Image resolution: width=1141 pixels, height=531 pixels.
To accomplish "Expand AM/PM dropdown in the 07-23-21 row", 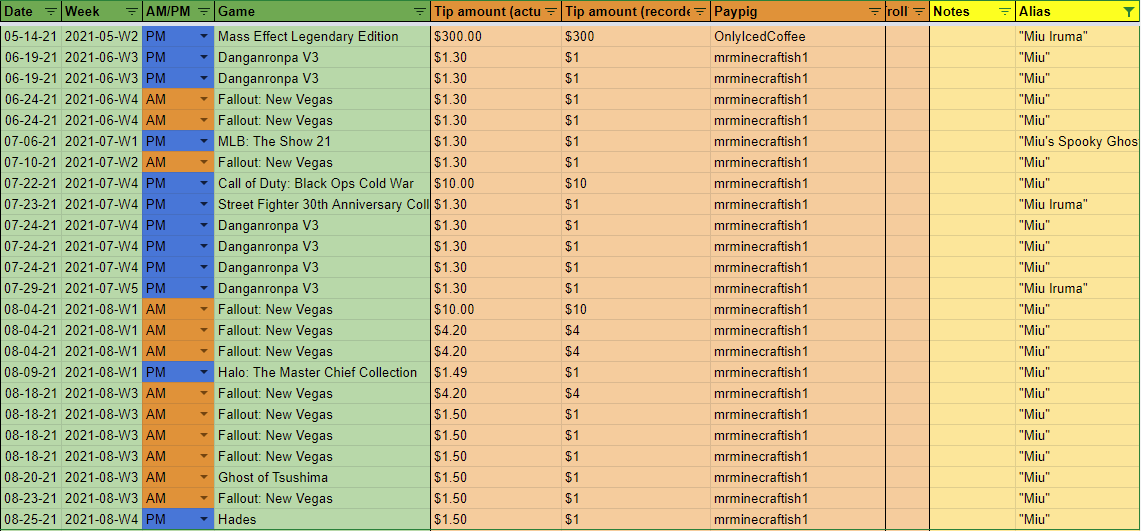I will 203,204.
